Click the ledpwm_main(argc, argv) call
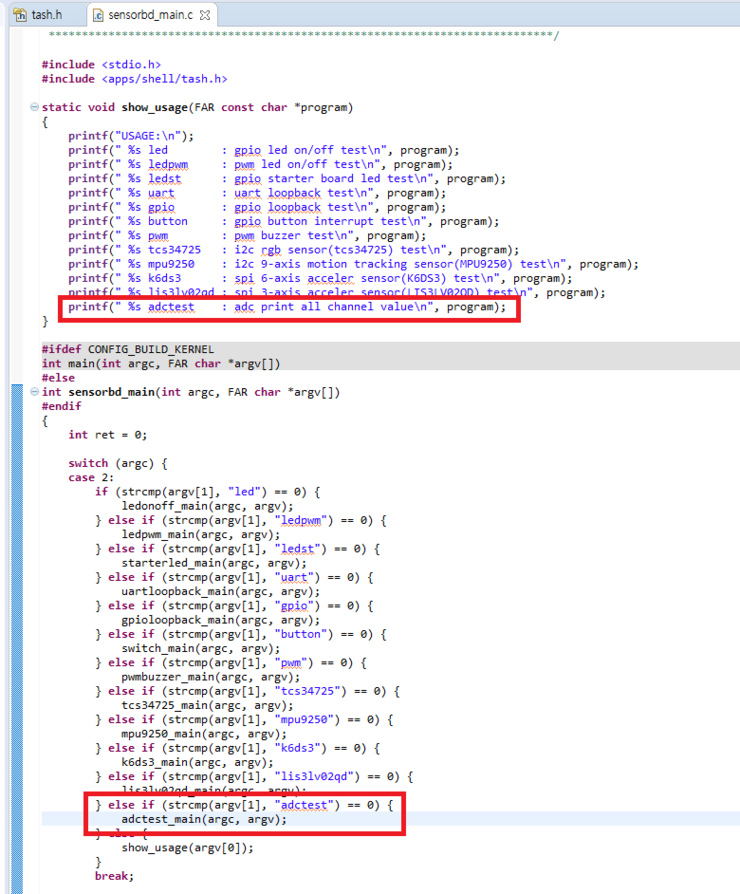Image resolution: width=740 pixels, height=894 pixels. (x=201, y=534)
